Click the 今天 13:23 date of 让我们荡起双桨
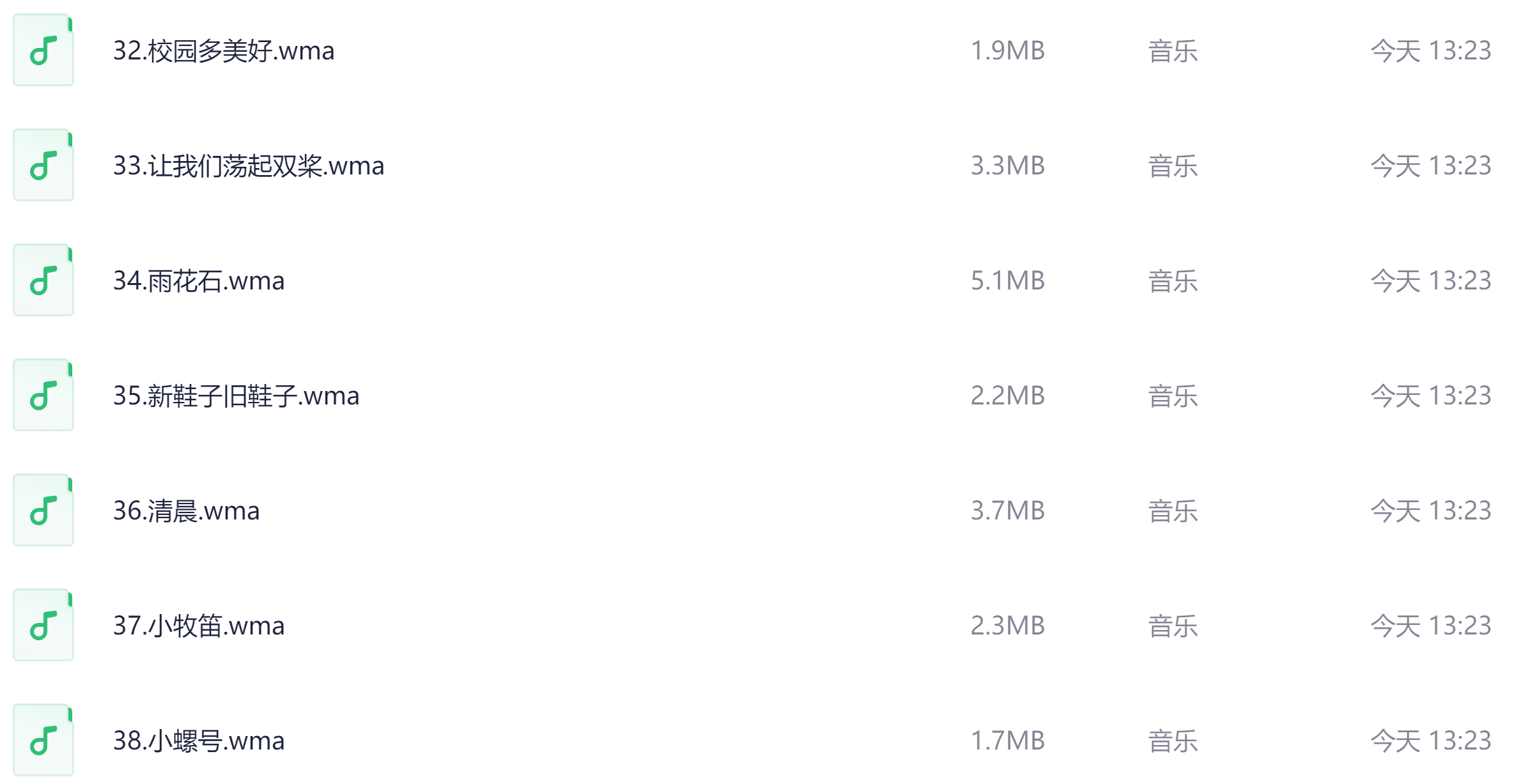The image size is (1521, 784). [1430, 165]
